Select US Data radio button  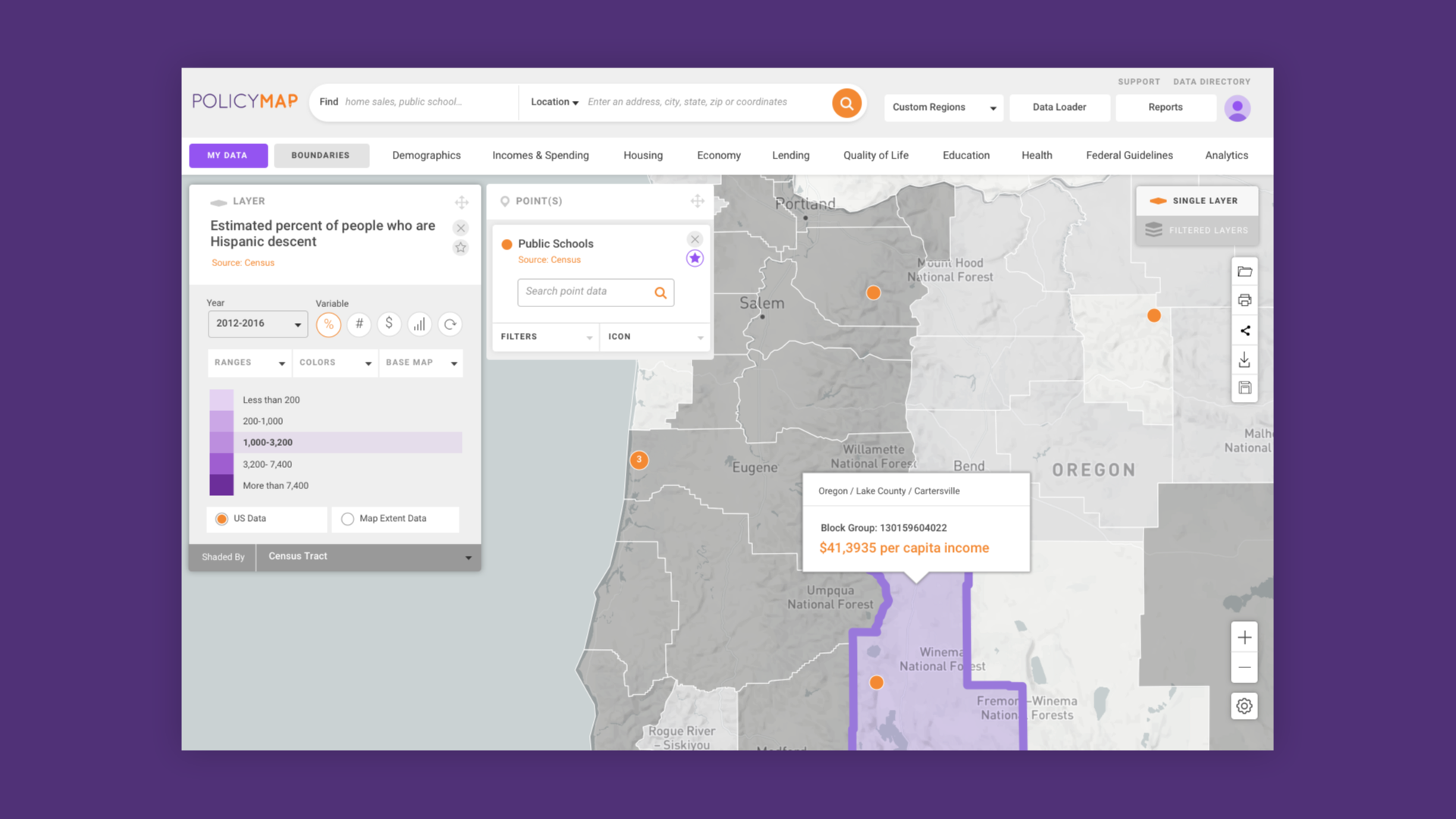click(221, 518)
